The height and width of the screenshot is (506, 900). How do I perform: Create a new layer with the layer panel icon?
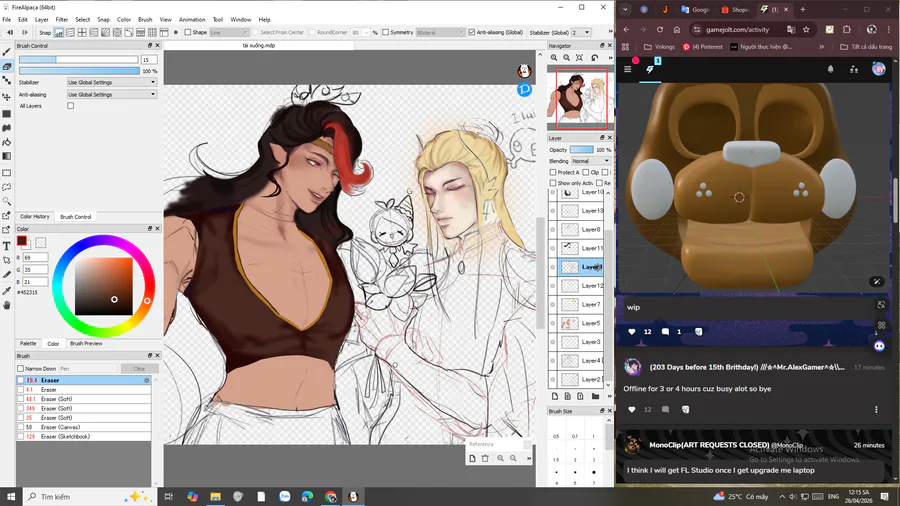pyautogui.click(x=554, y=396)
